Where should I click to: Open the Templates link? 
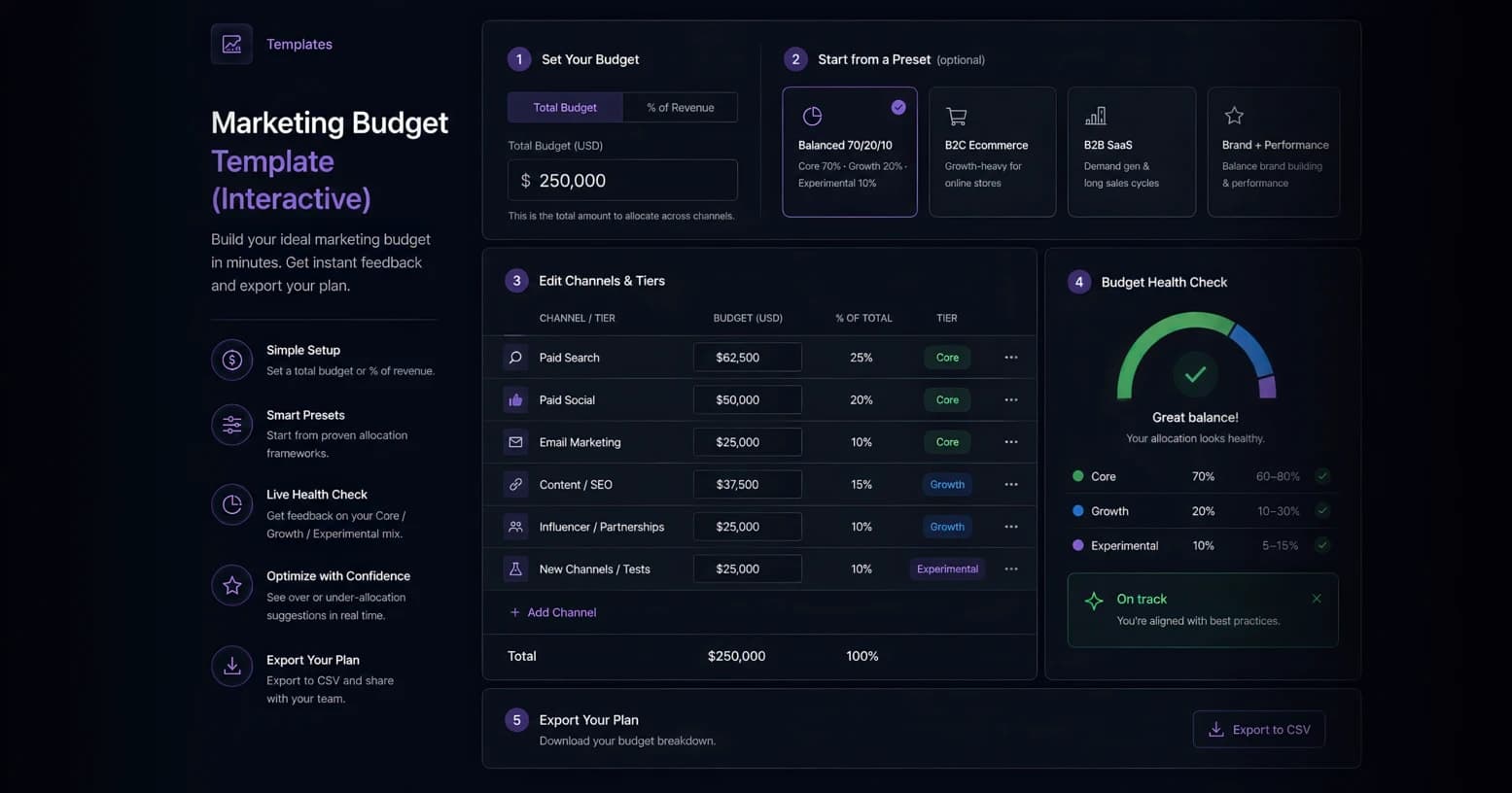click(x=299, y=44)
